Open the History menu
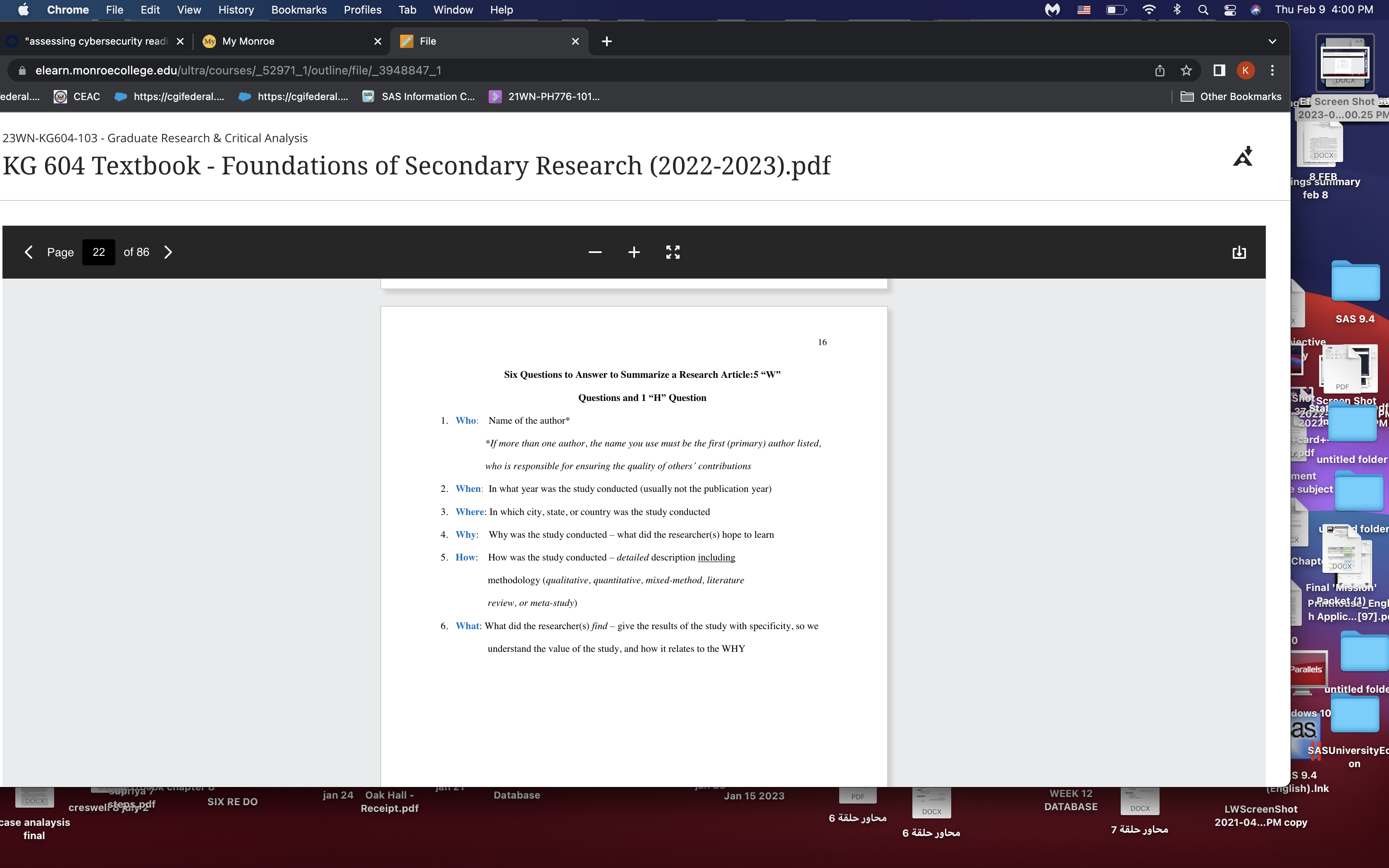This screenshot has height=868, width=1389. [236, 10]
